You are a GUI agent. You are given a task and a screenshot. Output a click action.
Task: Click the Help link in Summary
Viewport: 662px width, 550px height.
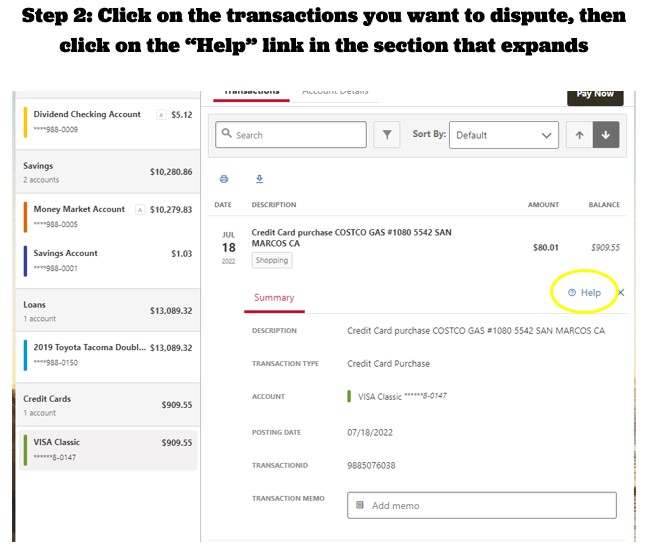point(584,293)
